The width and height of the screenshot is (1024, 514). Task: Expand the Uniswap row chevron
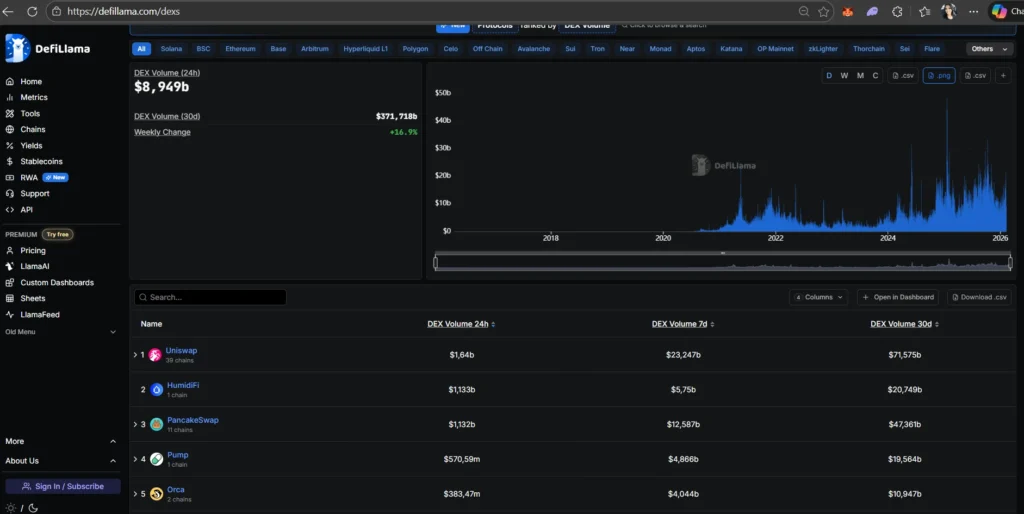click(x=135, y=355)
